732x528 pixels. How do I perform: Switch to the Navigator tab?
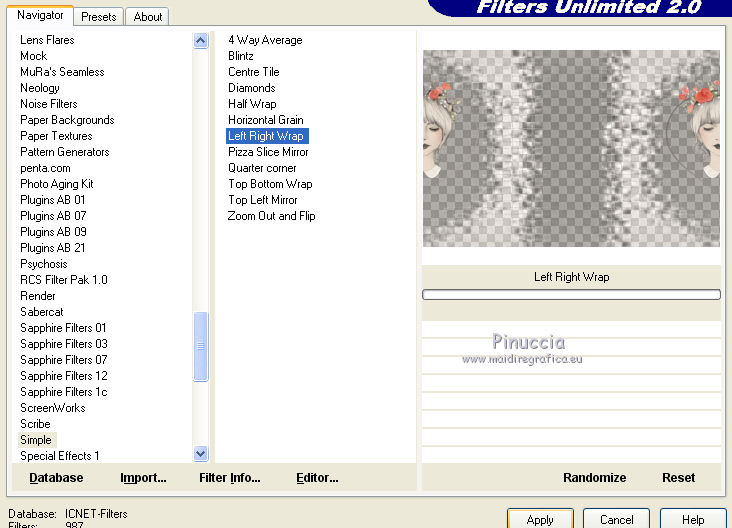click(40, 15)
